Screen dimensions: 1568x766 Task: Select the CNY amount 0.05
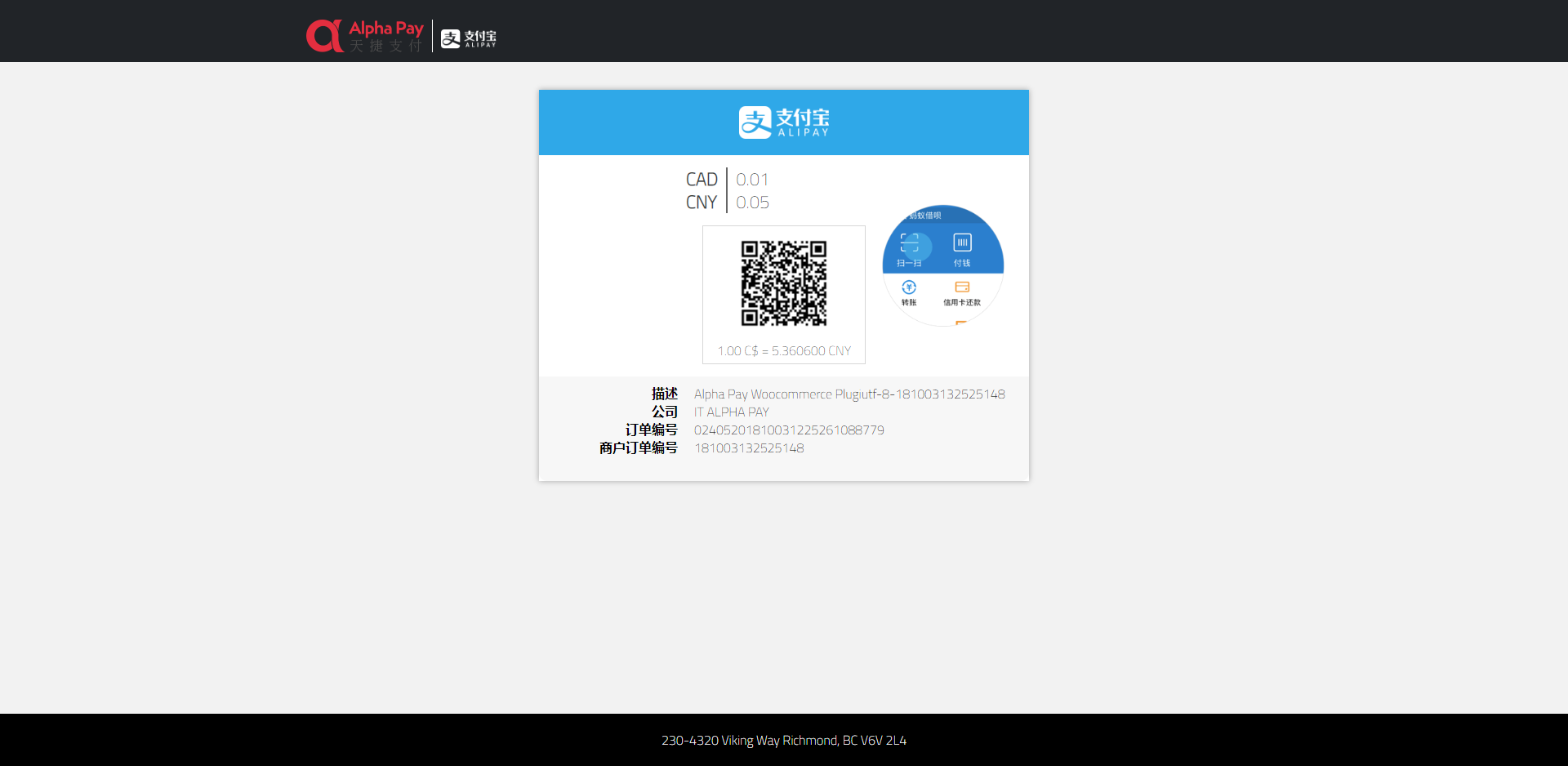[x=752, y=203]
